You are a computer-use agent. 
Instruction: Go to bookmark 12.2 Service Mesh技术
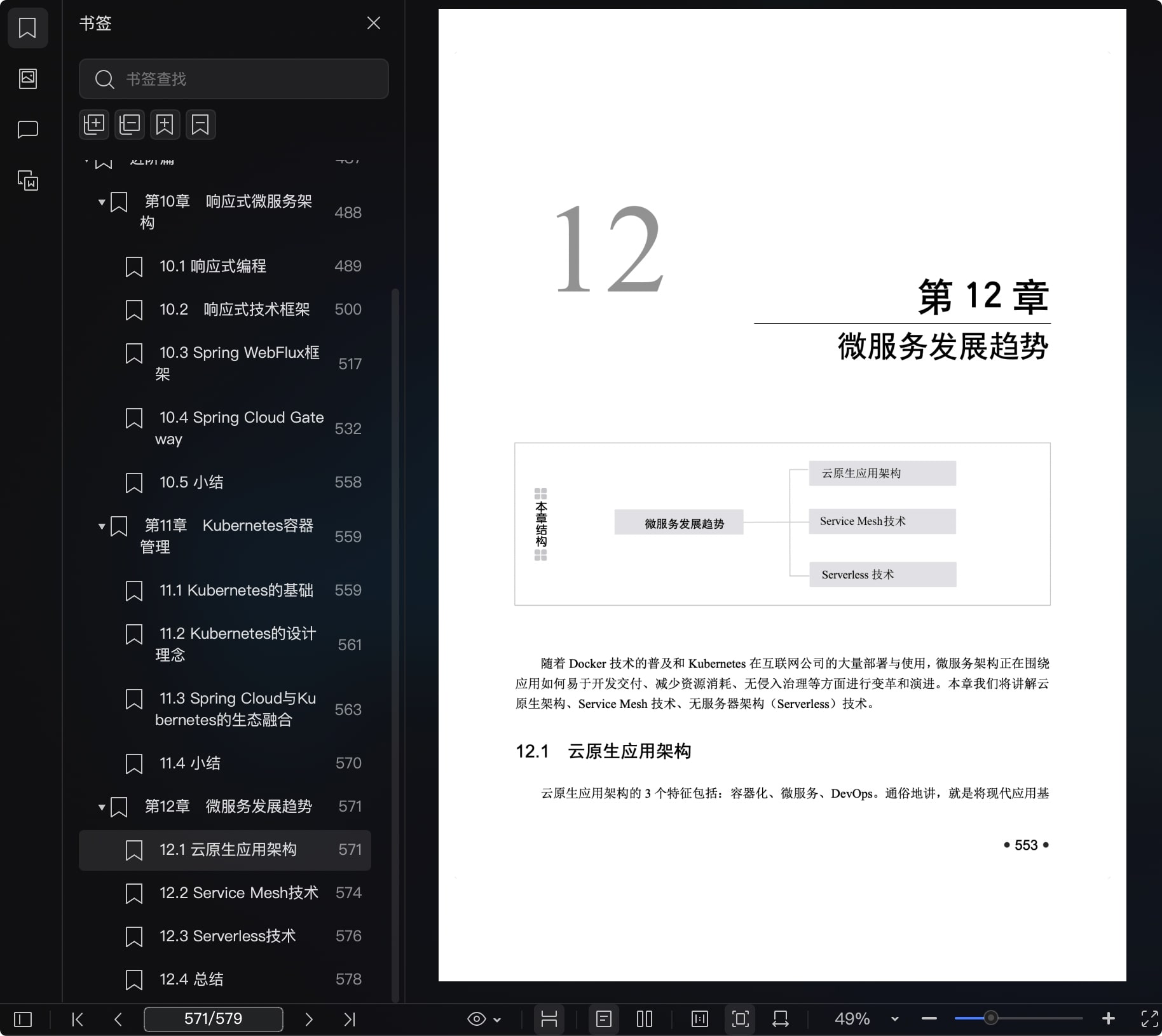click(225, 892)
